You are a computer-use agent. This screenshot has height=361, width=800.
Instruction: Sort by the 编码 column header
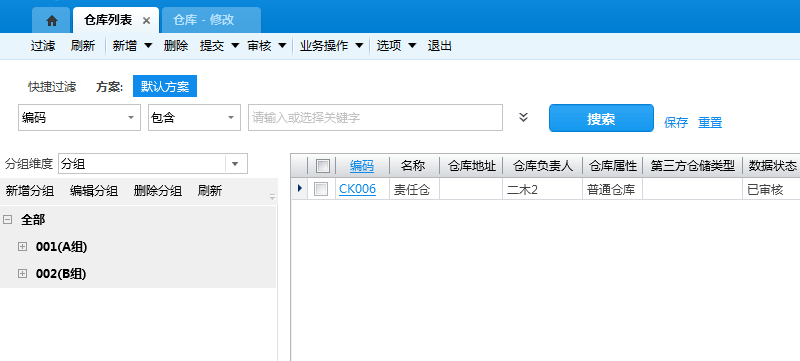362,166
